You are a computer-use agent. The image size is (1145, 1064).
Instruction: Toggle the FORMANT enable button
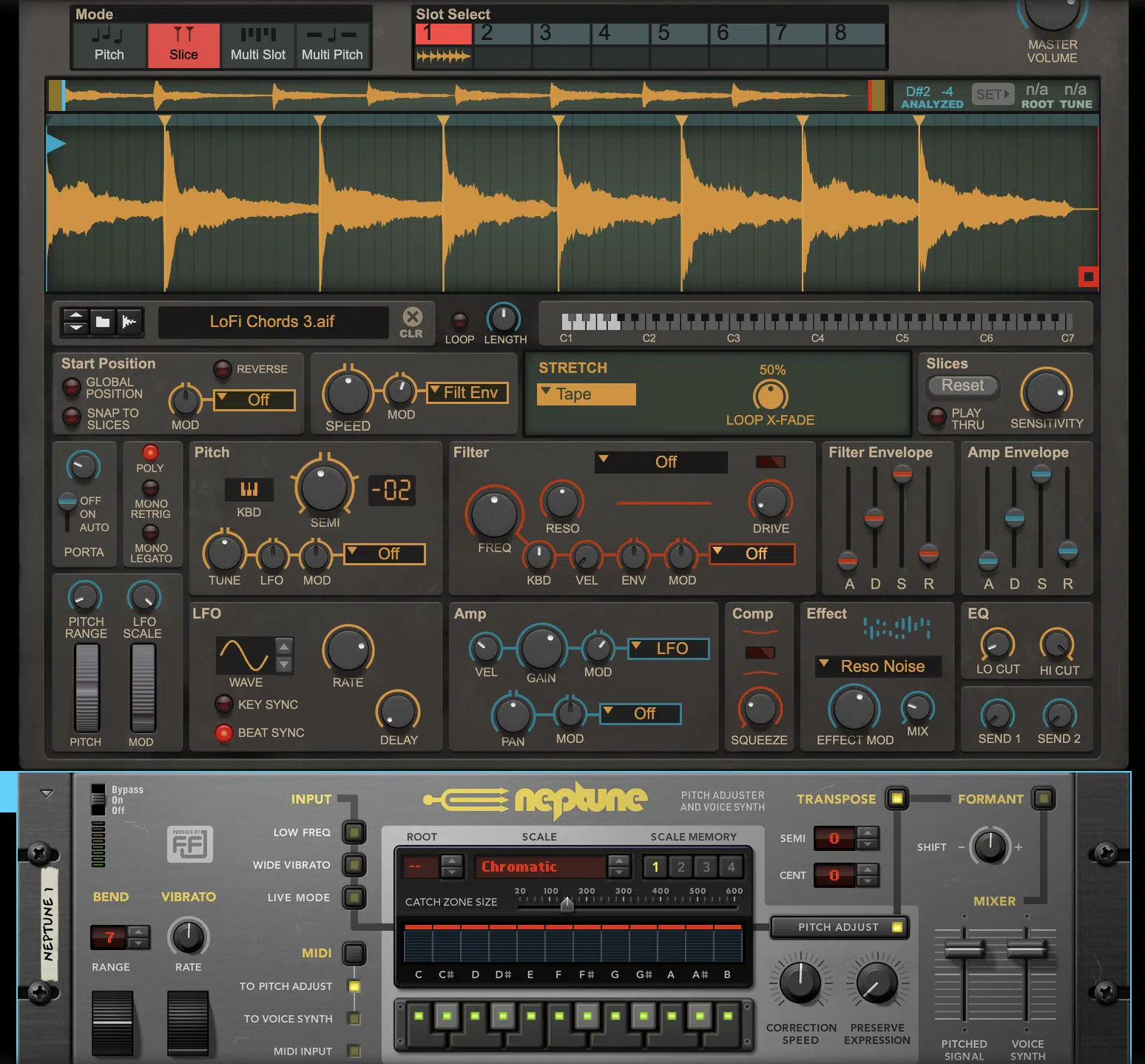pyautogui.click(x=1044, y=798)
